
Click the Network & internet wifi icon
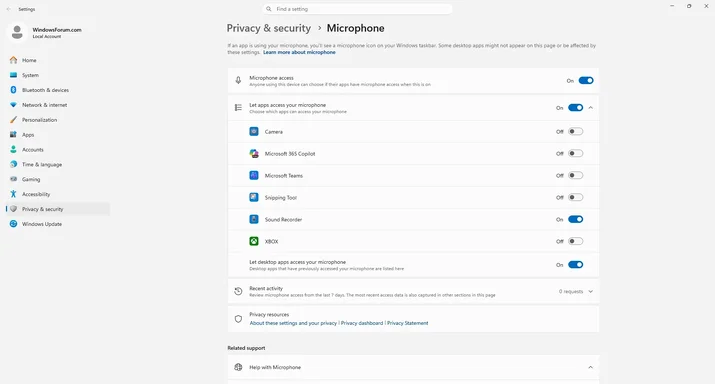[14, 105]
